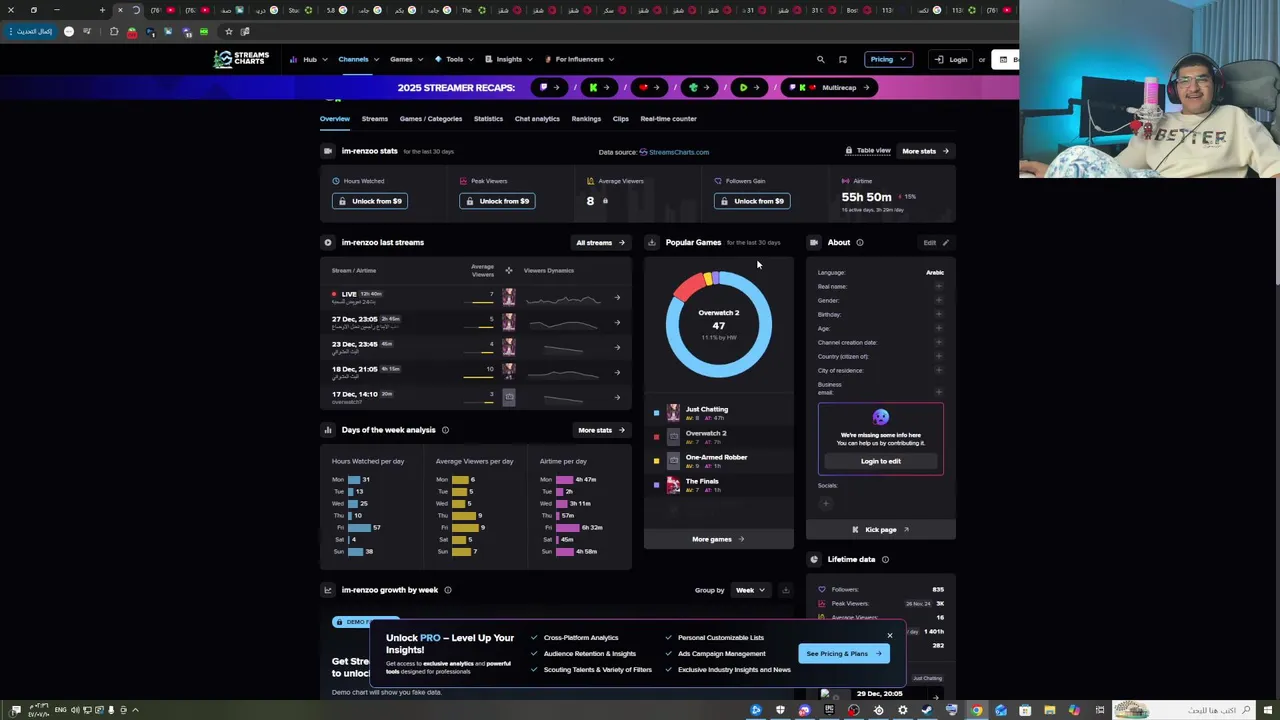Open the 27 Dec, 23:05 stream arrow
Image resolution: width=1280 pixels, height=720 pixels.
coord(617,322)
